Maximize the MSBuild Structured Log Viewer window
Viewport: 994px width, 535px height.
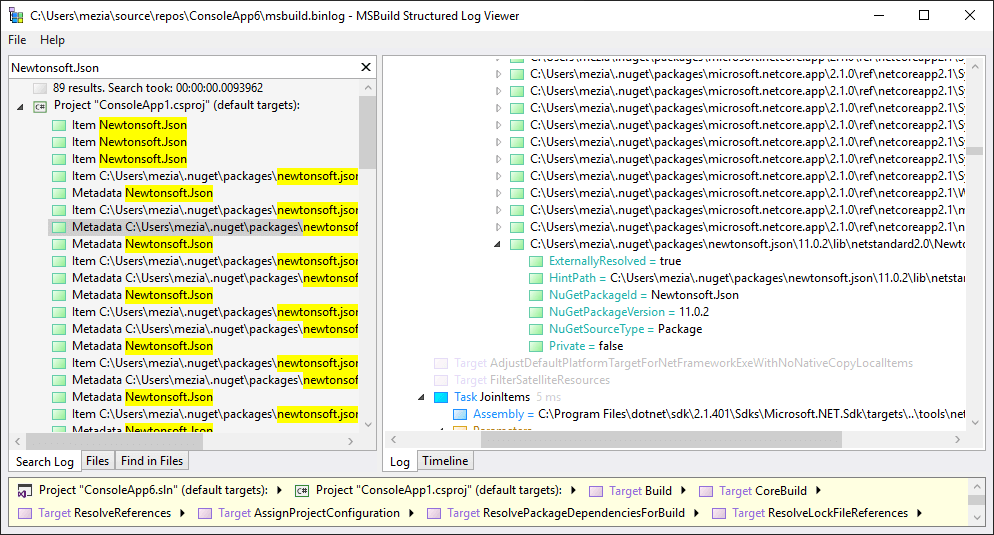pyautogui.click(x=924, y=15)
